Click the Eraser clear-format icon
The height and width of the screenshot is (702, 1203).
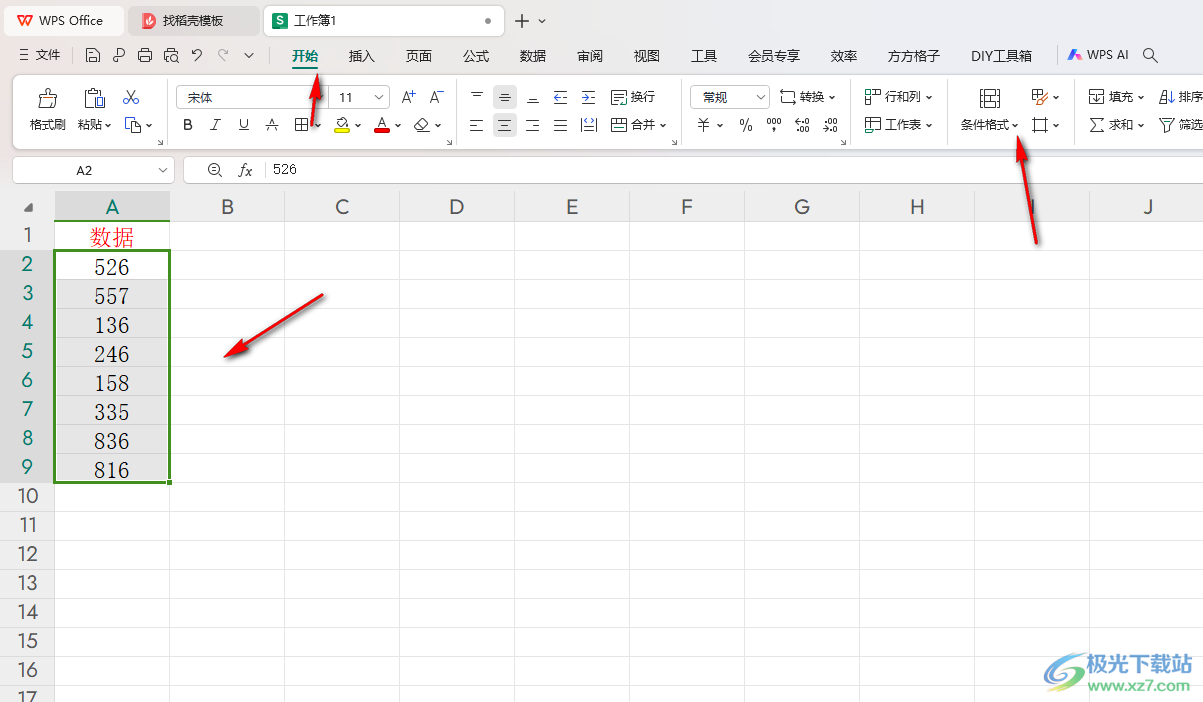(x=422, y=125)
